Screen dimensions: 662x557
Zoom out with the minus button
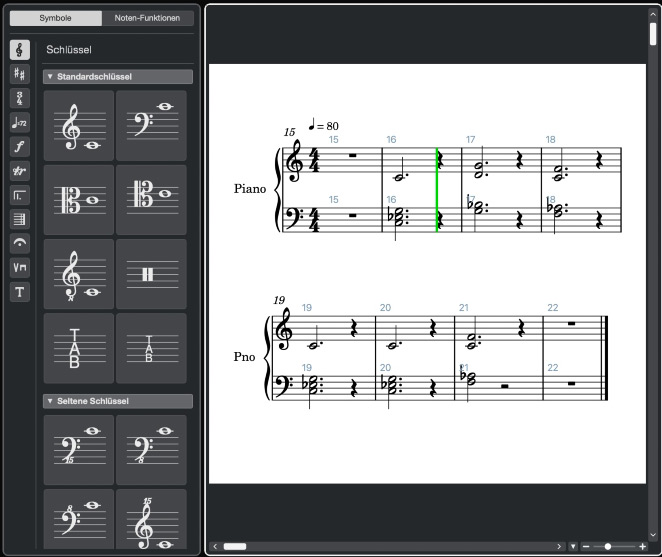click(x=586, y=546)
